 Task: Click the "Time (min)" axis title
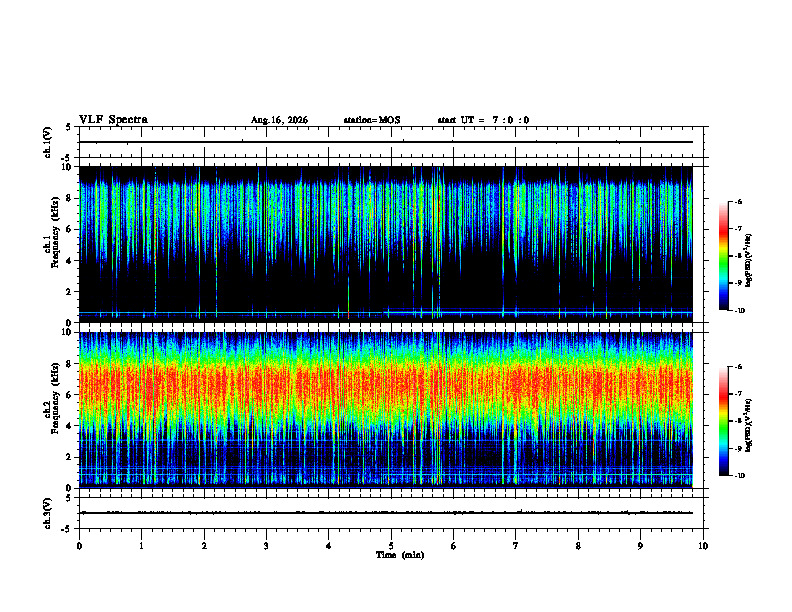point(400,555)
